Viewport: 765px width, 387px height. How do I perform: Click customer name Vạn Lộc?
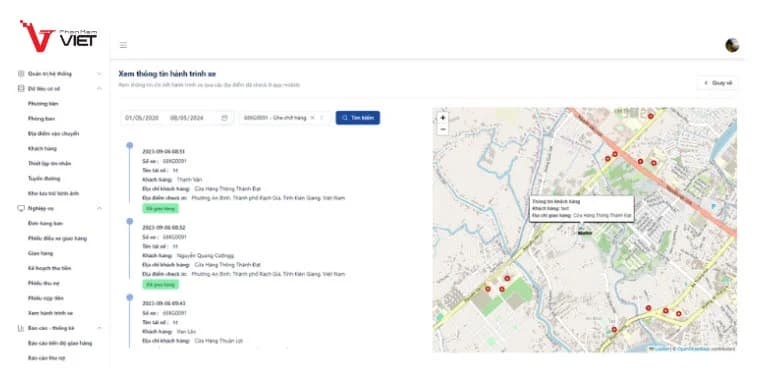(x=186, y=331)
